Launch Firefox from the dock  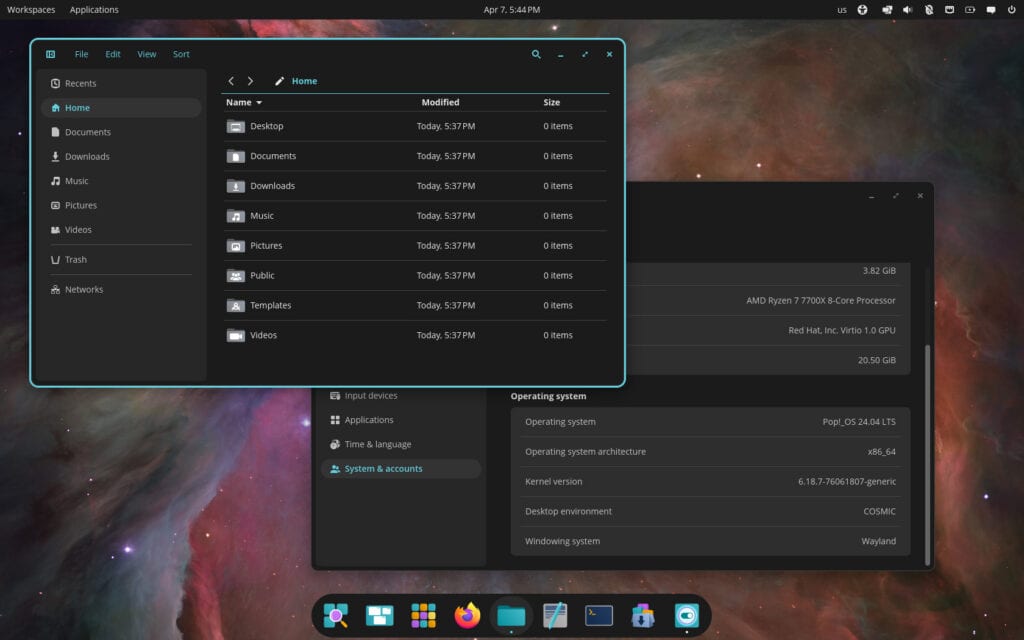tap(467, 616)
